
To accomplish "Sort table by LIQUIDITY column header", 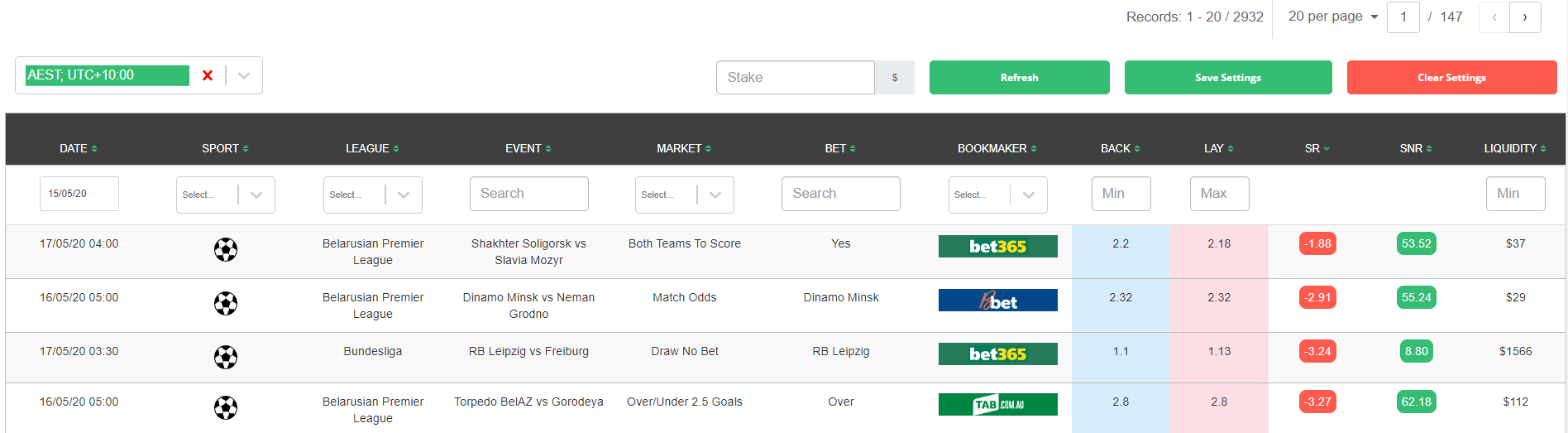I will tap(1515, 148).
